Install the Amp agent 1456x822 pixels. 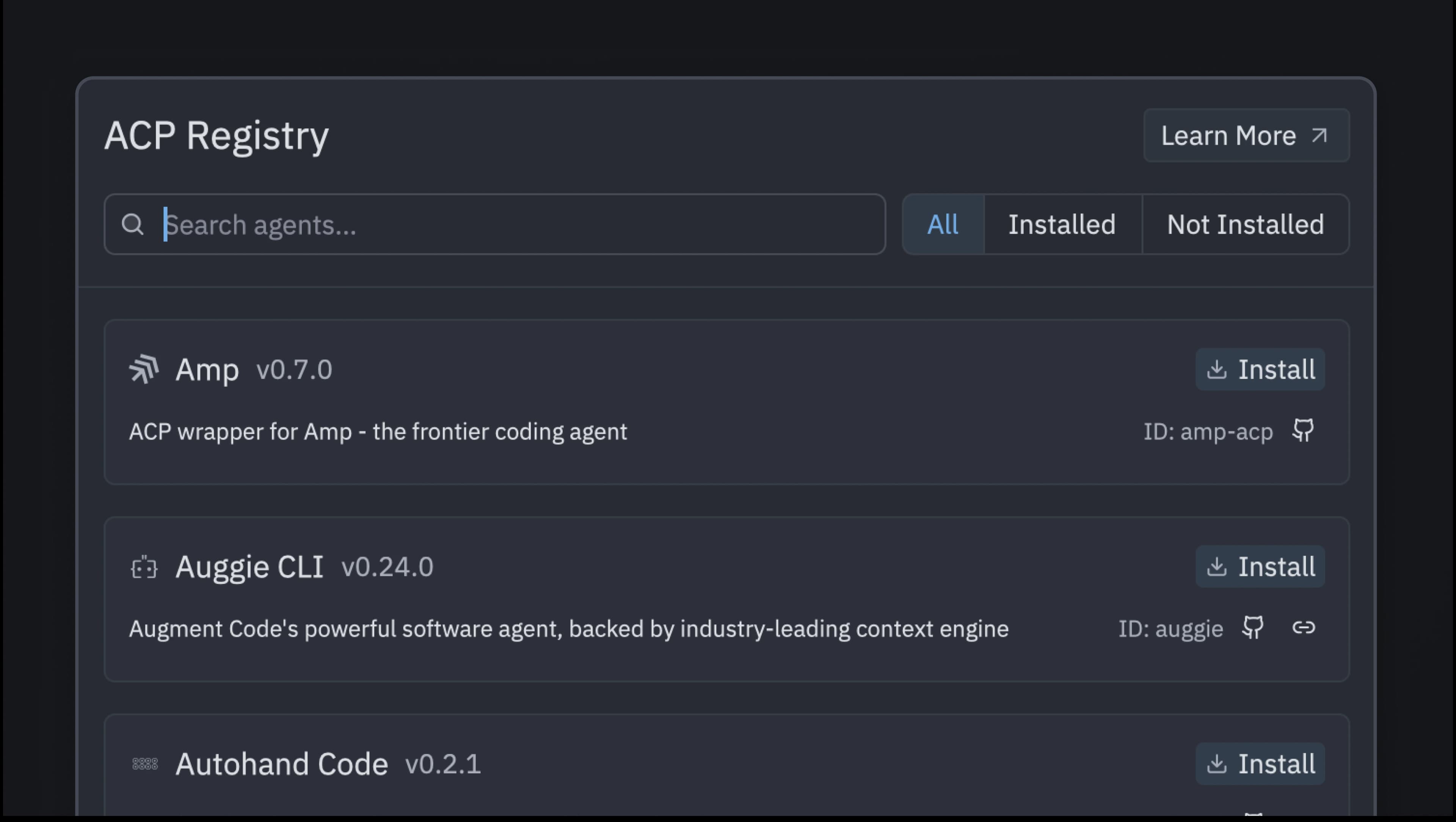click(1260, 369)
